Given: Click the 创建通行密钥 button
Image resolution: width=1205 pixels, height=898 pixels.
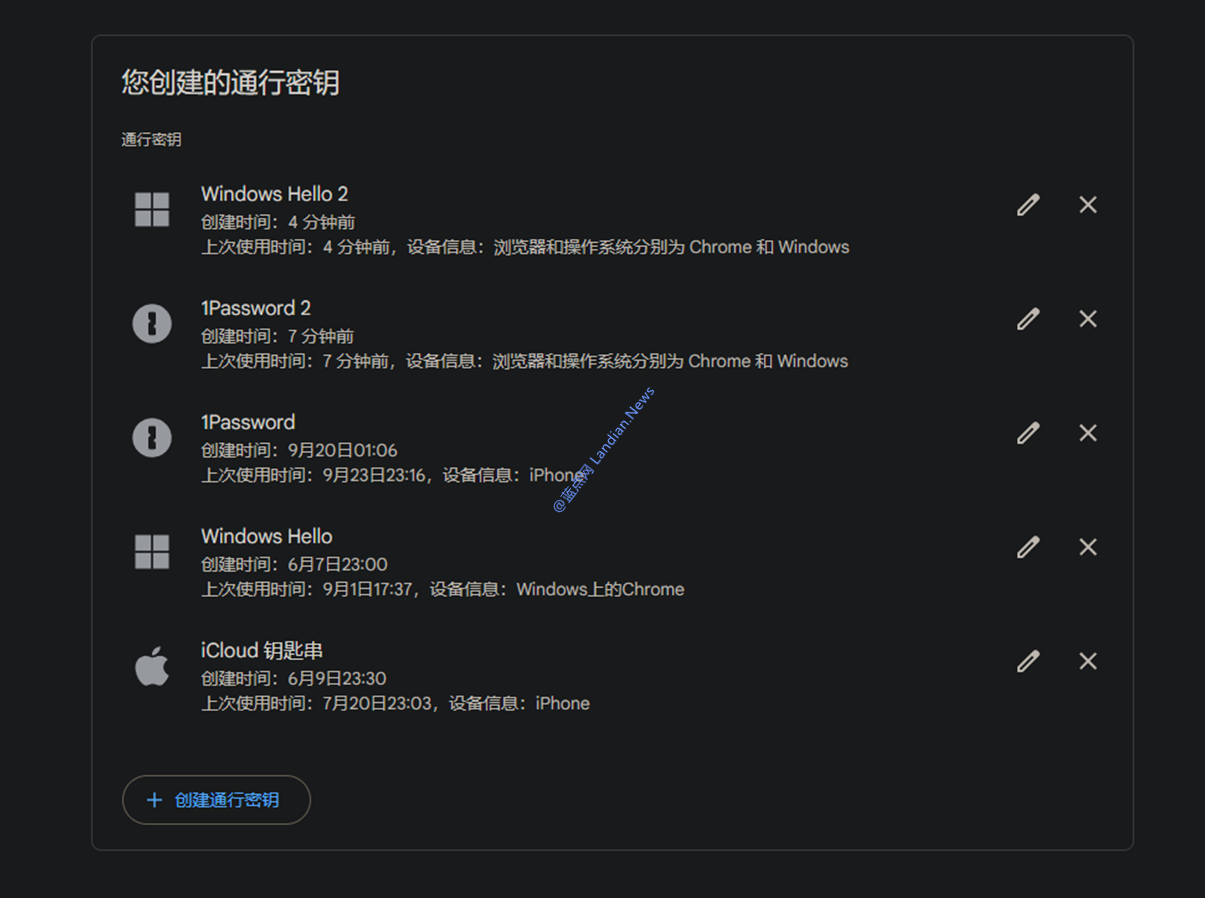Looking at the screenshot, I should click(216, 800).
